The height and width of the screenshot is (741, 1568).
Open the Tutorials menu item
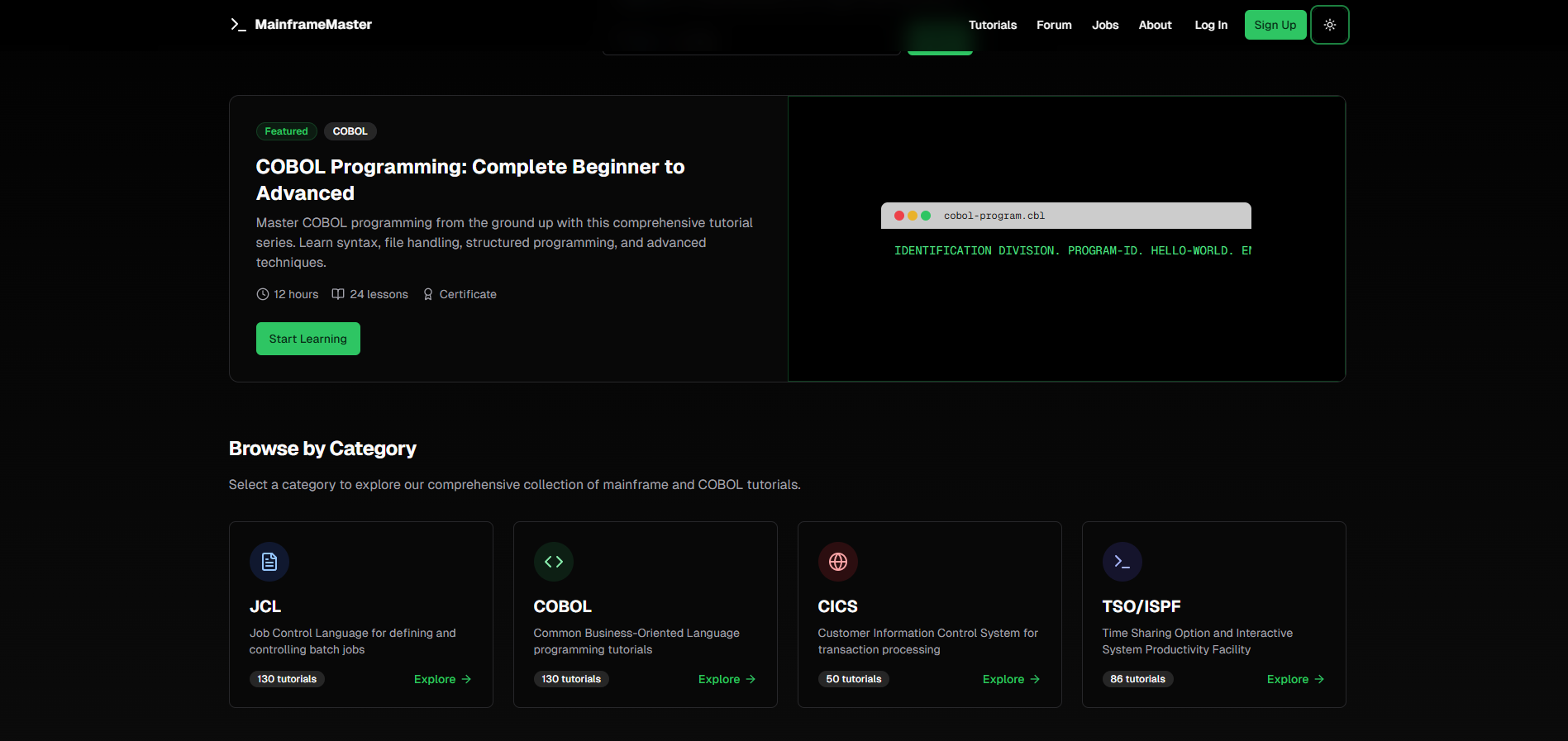click(x=992, y=25)
